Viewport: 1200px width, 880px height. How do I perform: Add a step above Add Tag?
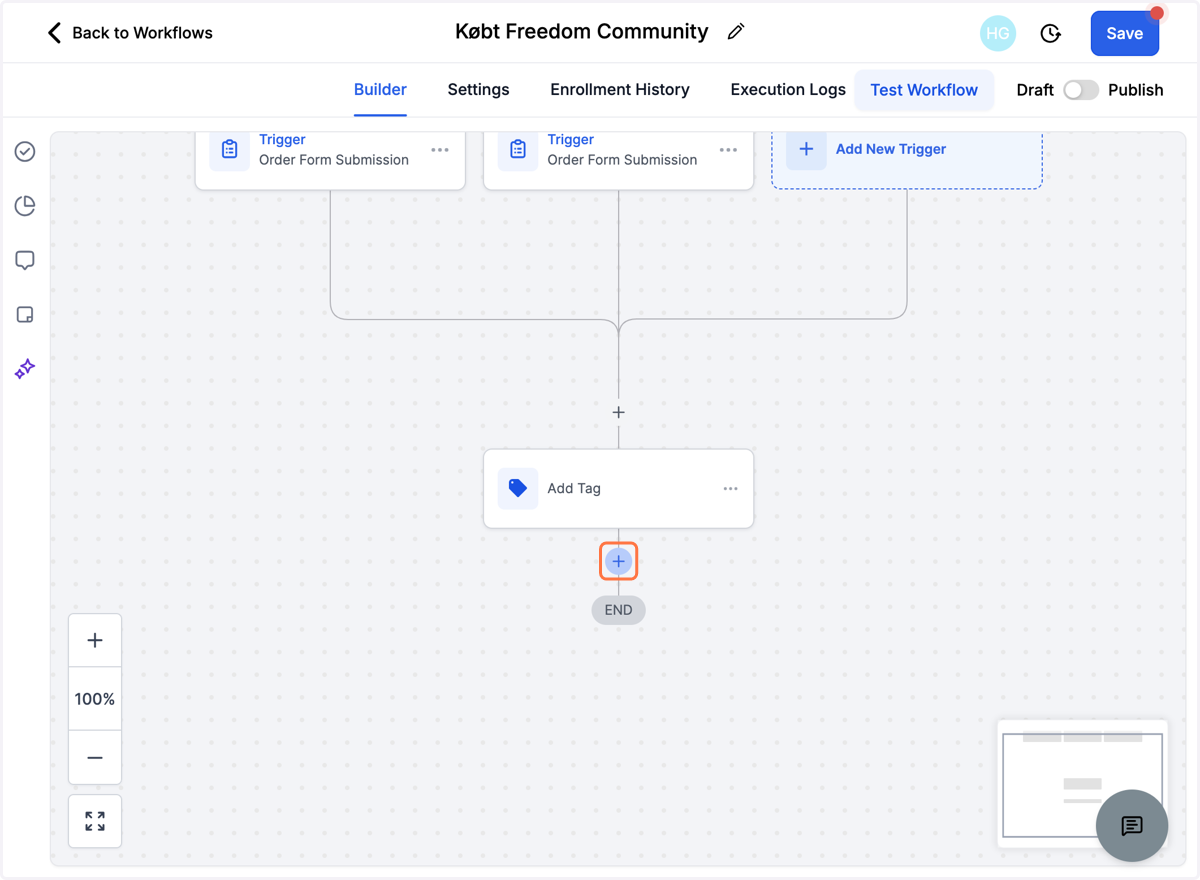pos(618,412)
